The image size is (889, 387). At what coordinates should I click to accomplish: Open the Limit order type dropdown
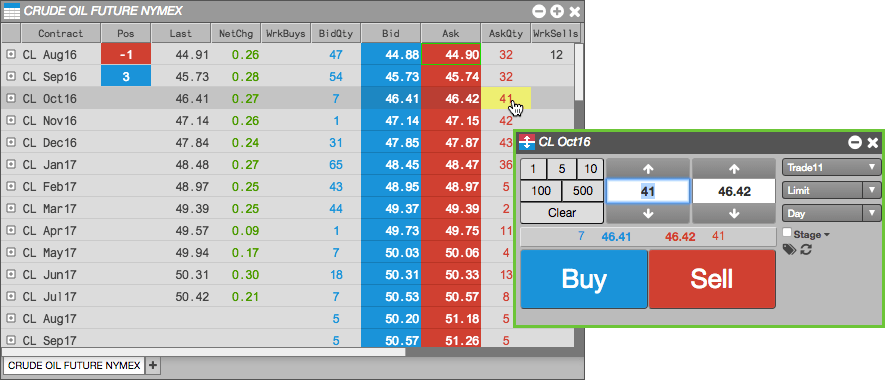[x=831, y=190]
